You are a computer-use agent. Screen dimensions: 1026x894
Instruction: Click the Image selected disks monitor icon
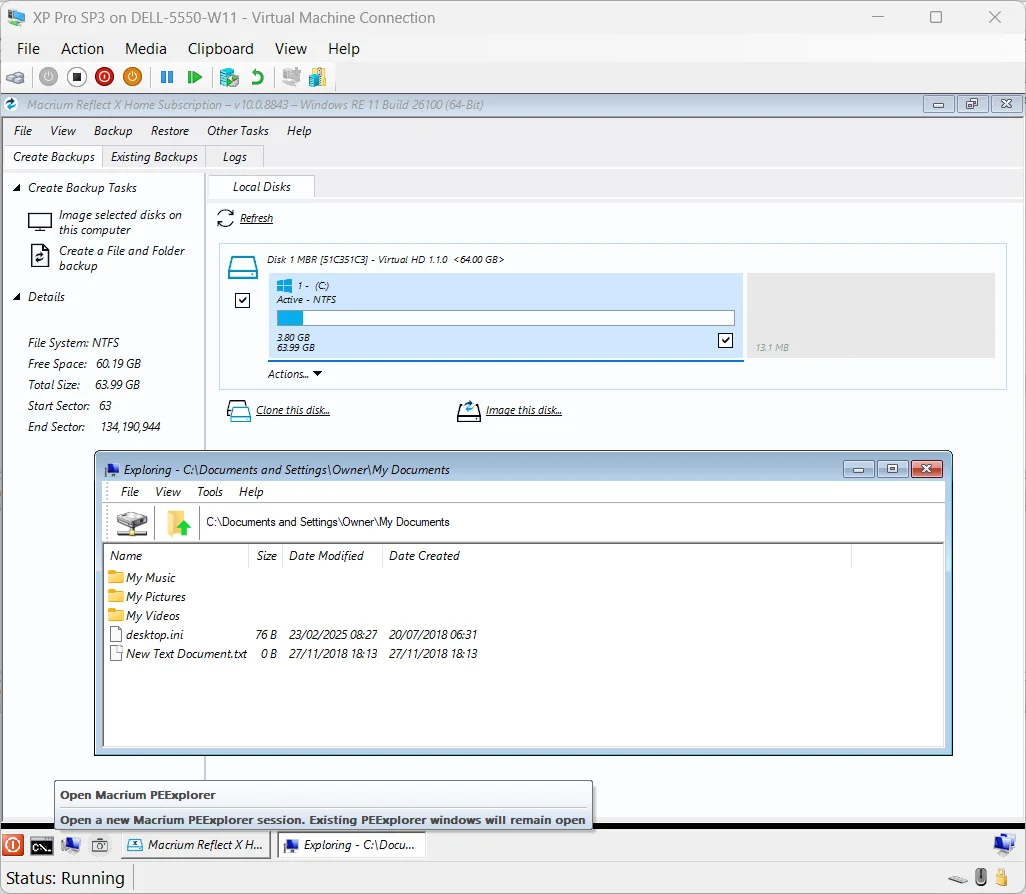point(40,222)
